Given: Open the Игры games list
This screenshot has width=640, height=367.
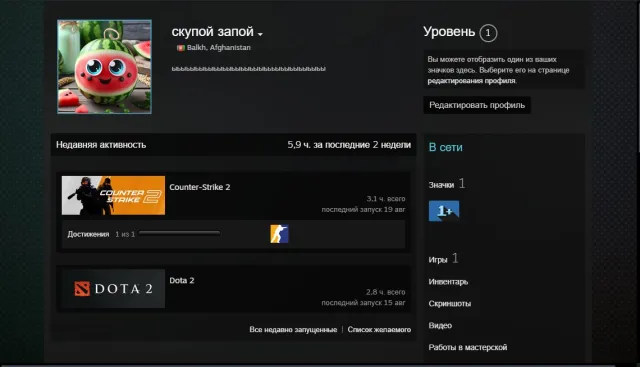Looking at the screenshot, I should pos(438,260).
